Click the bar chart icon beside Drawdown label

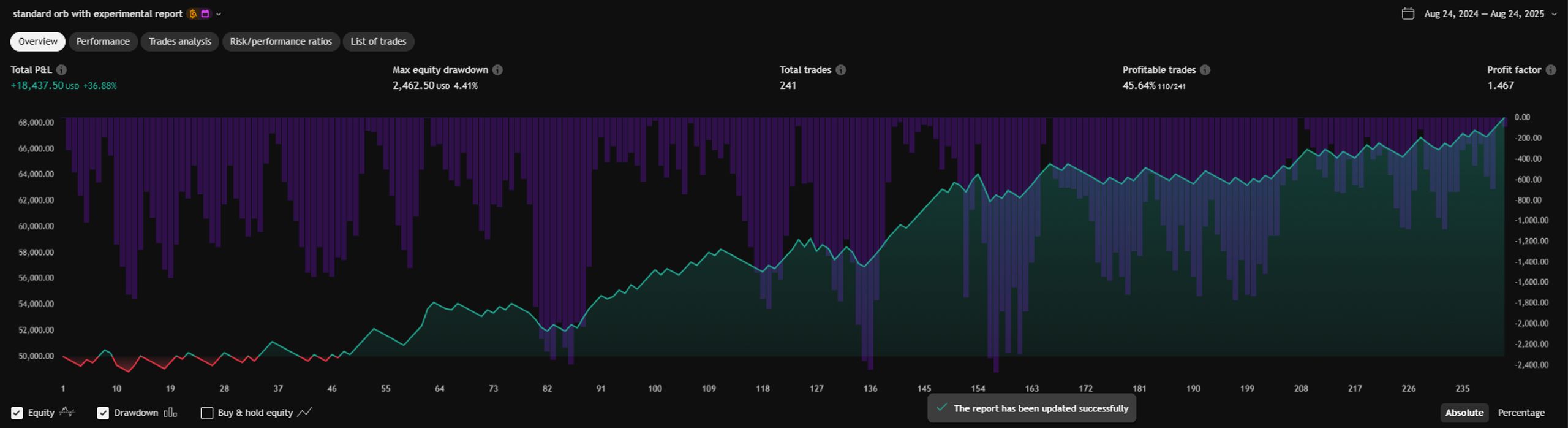pyautogui.click(x=170, y=413)
